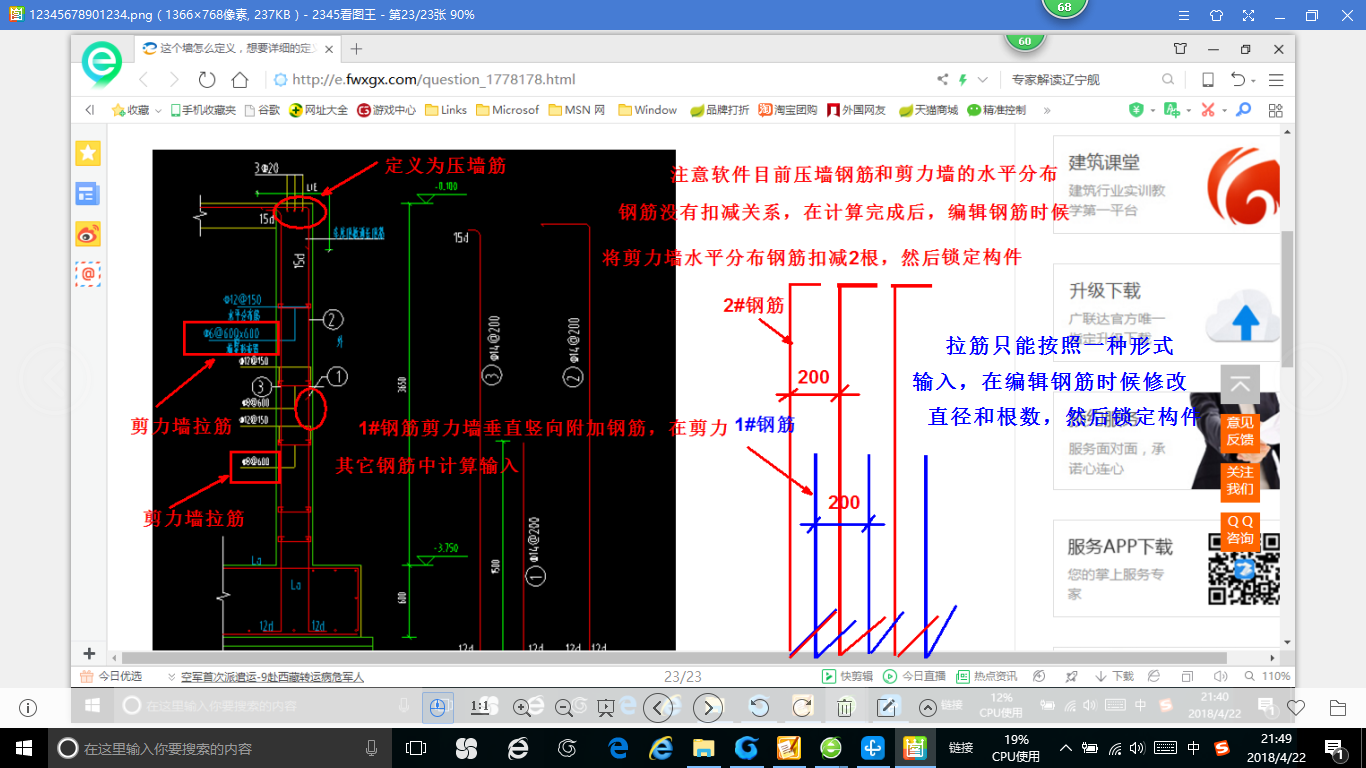This screenshot has height=768, width=1366.
Task: Zoom in with the plus magnifier
Action: tap(521, 708)
